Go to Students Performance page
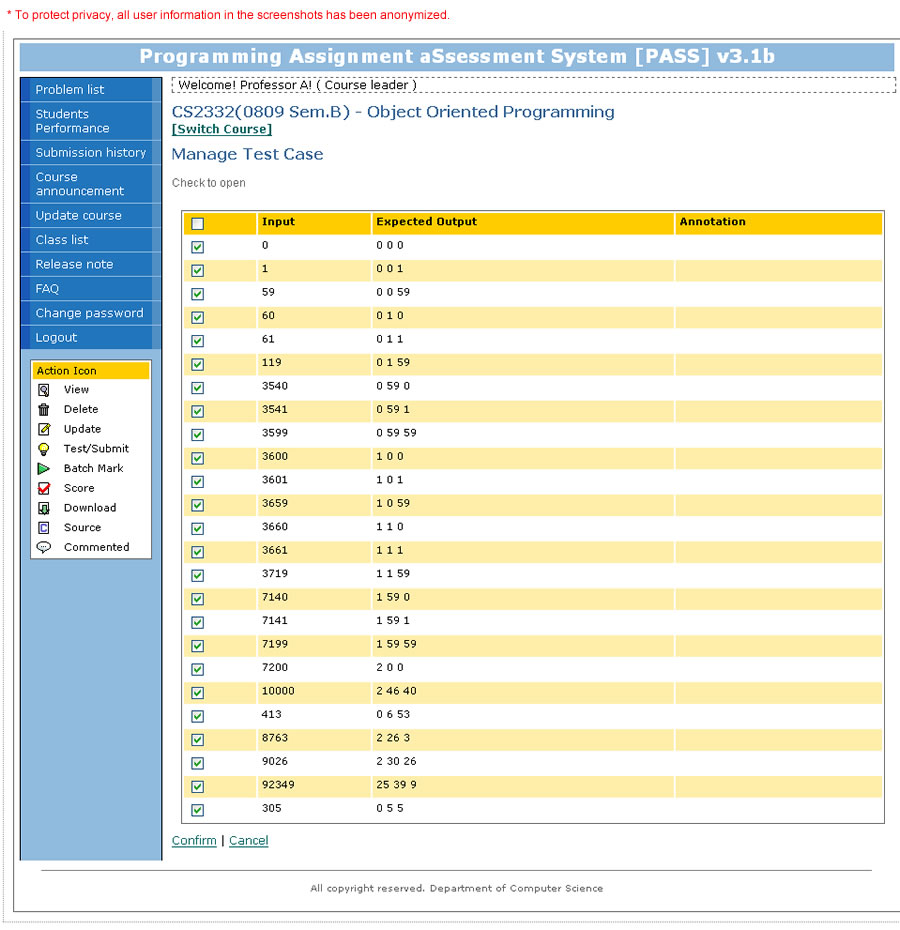The image size is (900, 930). [72, 121]
